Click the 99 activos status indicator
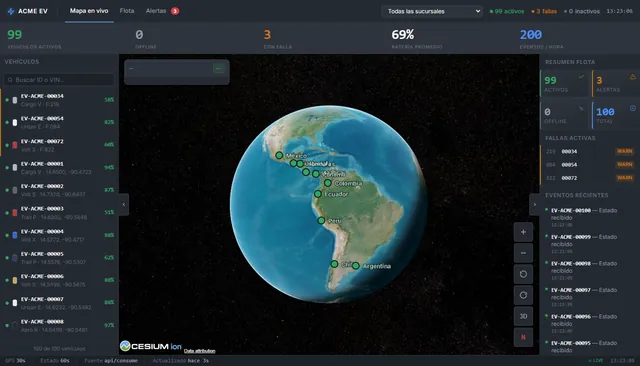Viewport: 640px width, 366px height. pos(507,11)
